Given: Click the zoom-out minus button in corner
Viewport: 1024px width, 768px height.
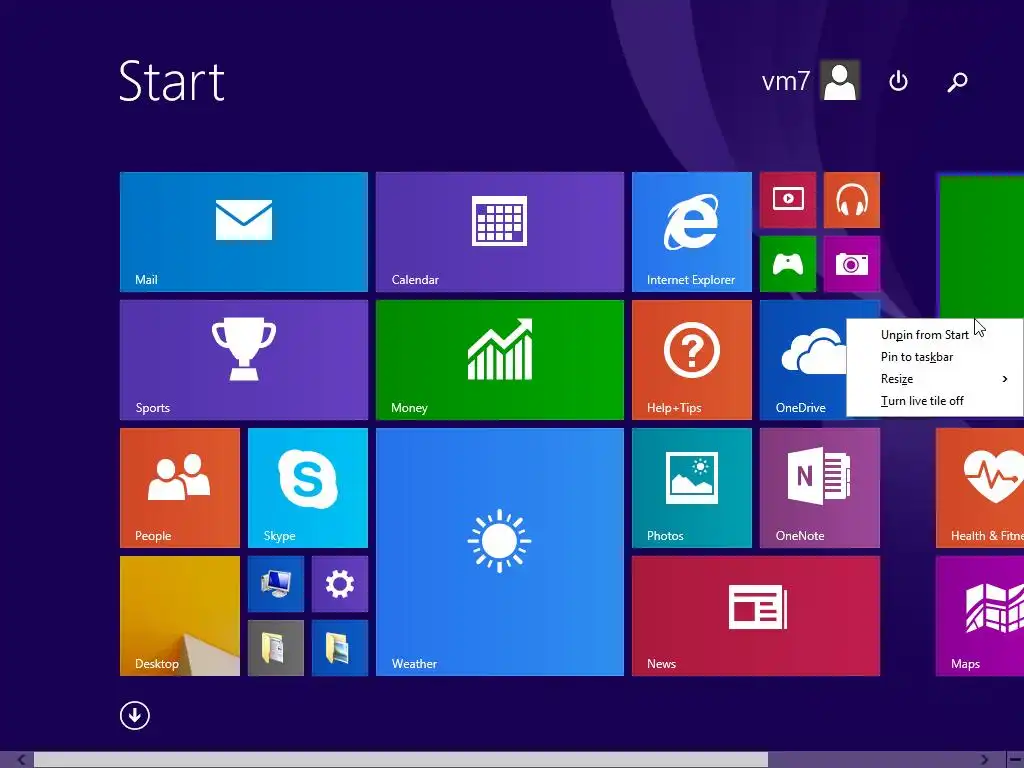Looking at the screenshot, I should click(x=1015, y=760).
